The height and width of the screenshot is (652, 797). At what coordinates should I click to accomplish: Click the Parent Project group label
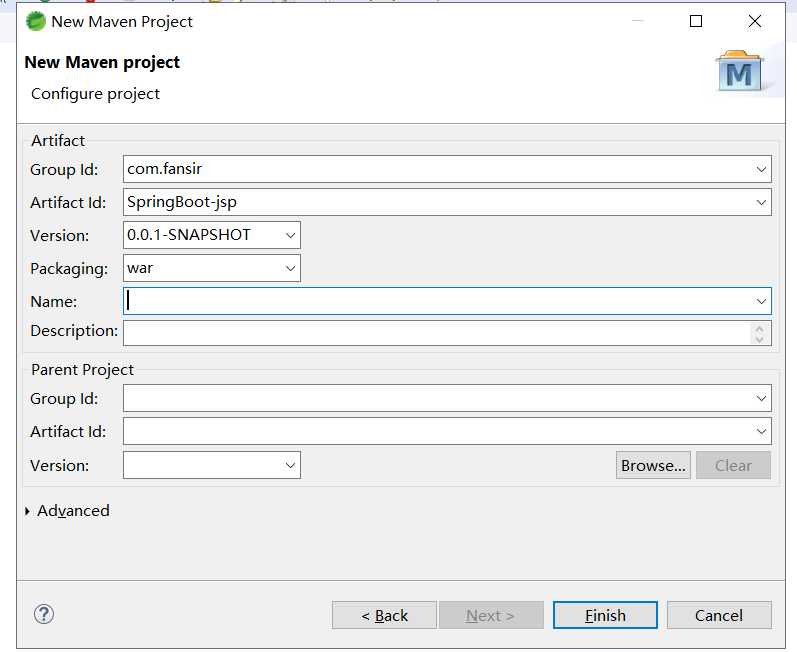pos(82,369)
